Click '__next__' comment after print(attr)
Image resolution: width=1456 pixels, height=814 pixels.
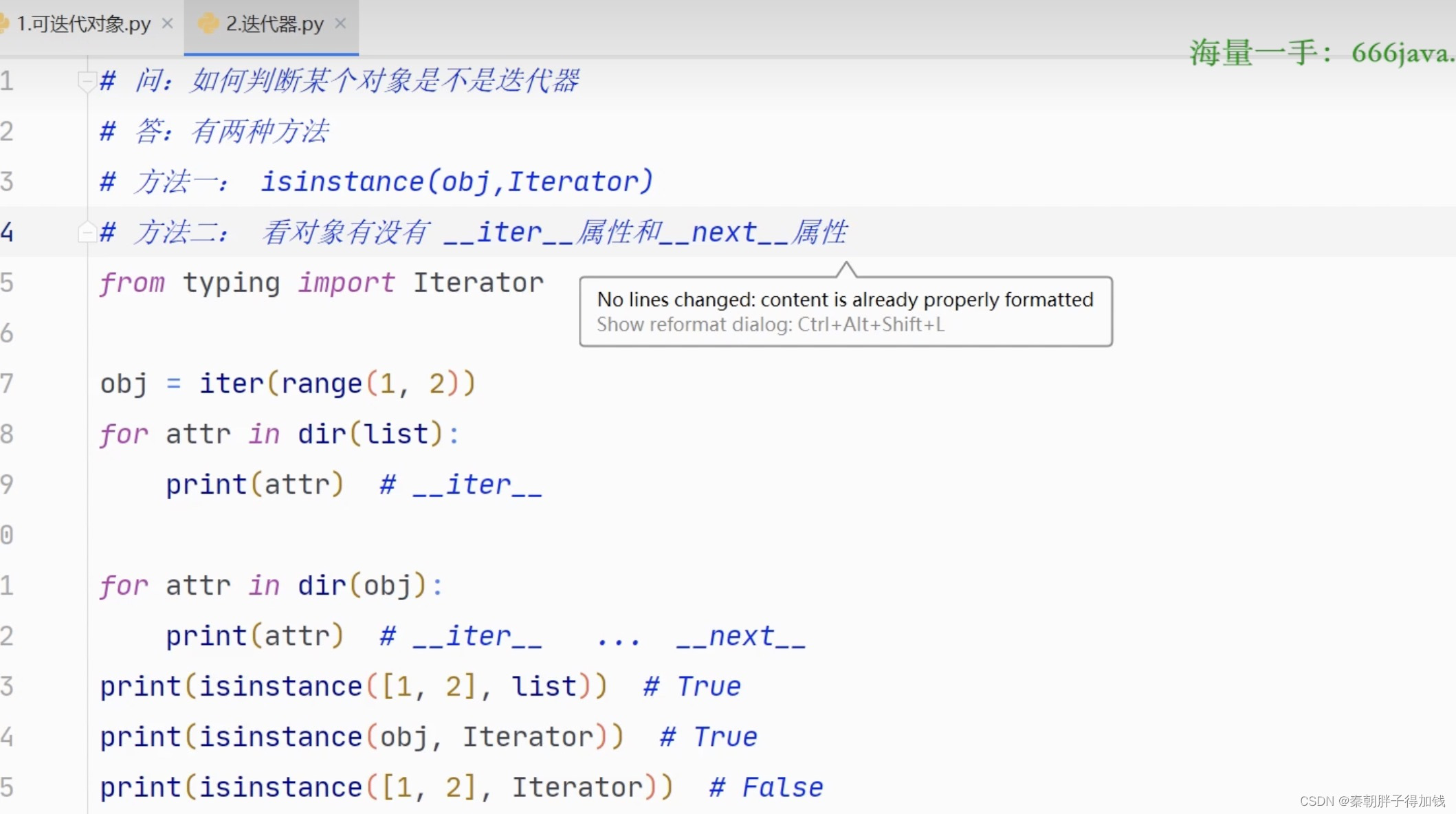(740, 636)
